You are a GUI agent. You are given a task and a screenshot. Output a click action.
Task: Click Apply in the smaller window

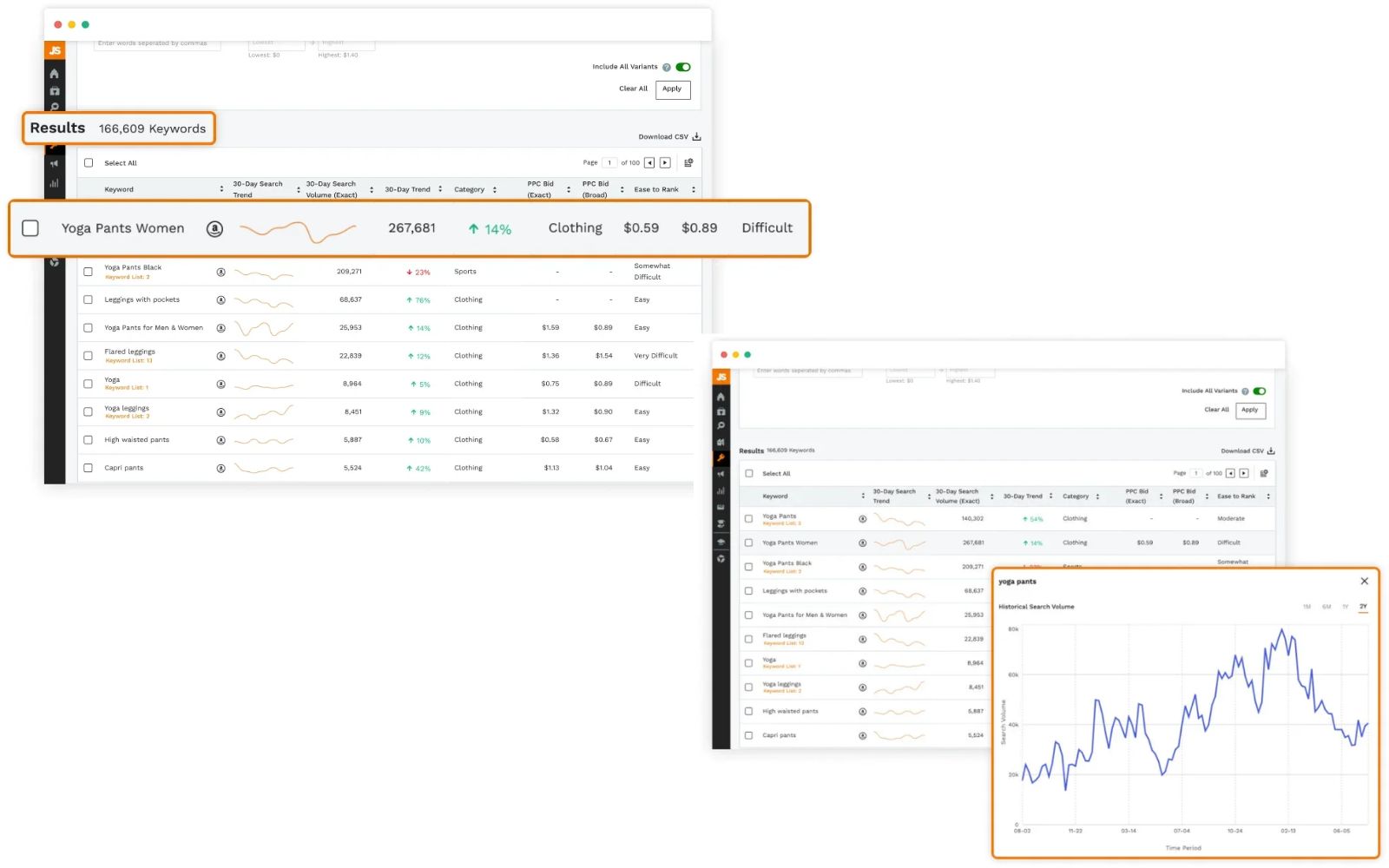(x=1250, y=410)
